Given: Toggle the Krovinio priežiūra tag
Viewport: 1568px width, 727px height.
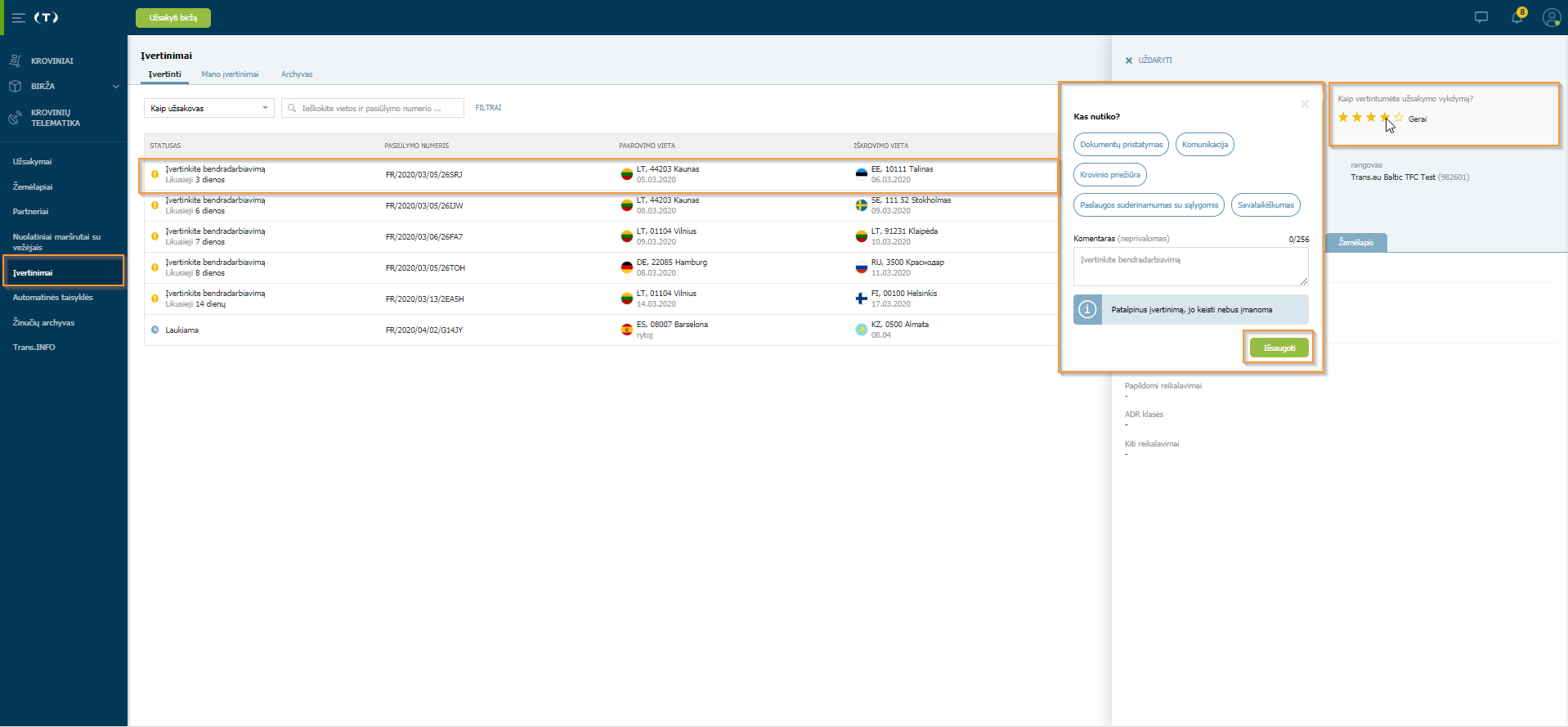Looking at the screenshot, I should (x=1109, y=175).
